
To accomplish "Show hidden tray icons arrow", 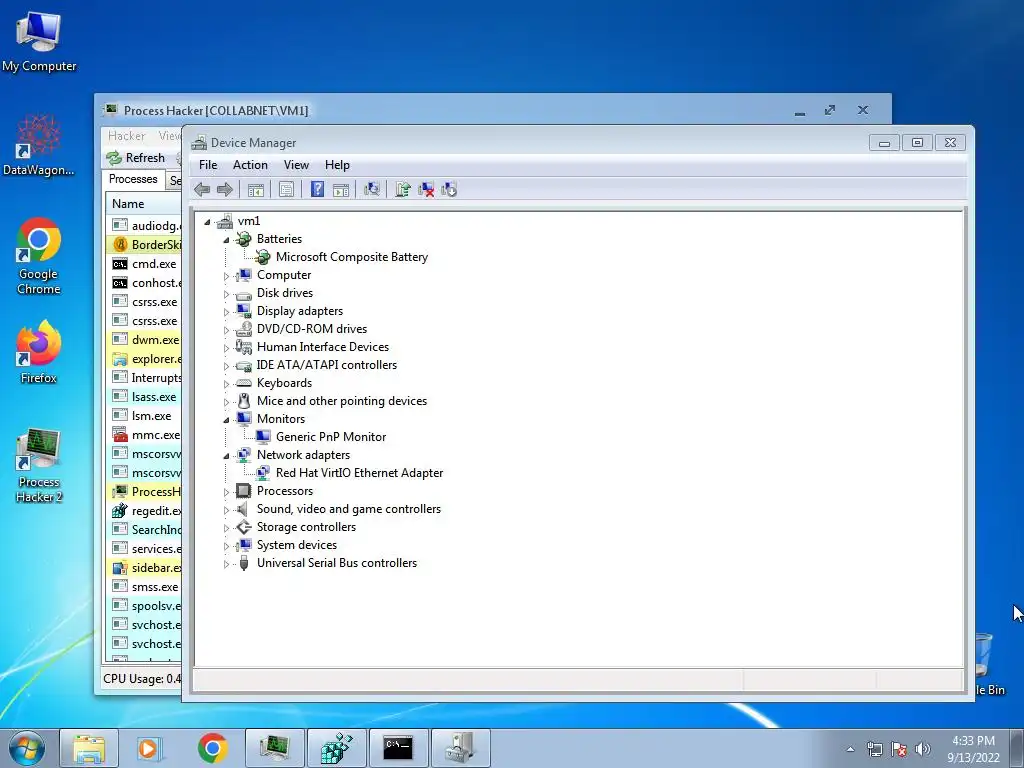I will point(850,749).
